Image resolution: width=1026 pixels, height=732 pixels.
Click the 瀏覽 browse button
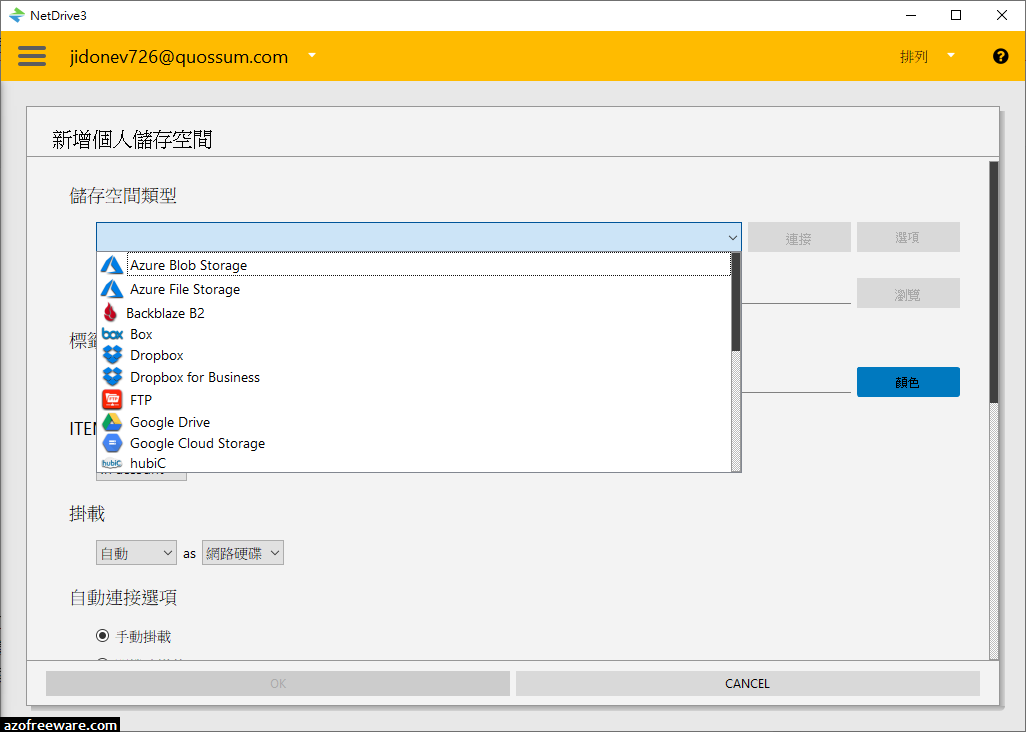pos(908,294)
